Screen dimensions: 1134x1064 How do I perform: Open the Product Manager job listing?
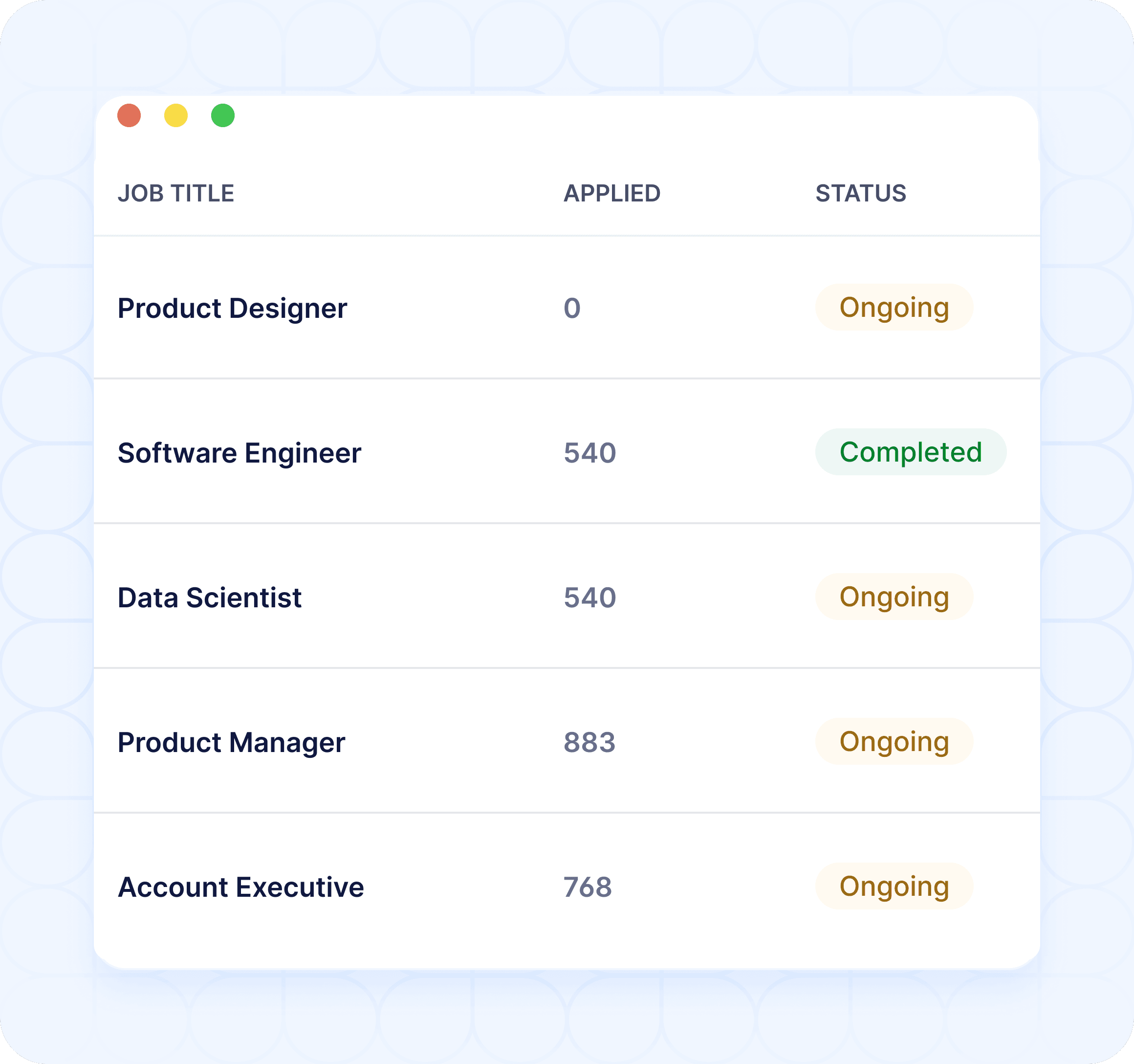click(231, 743)
